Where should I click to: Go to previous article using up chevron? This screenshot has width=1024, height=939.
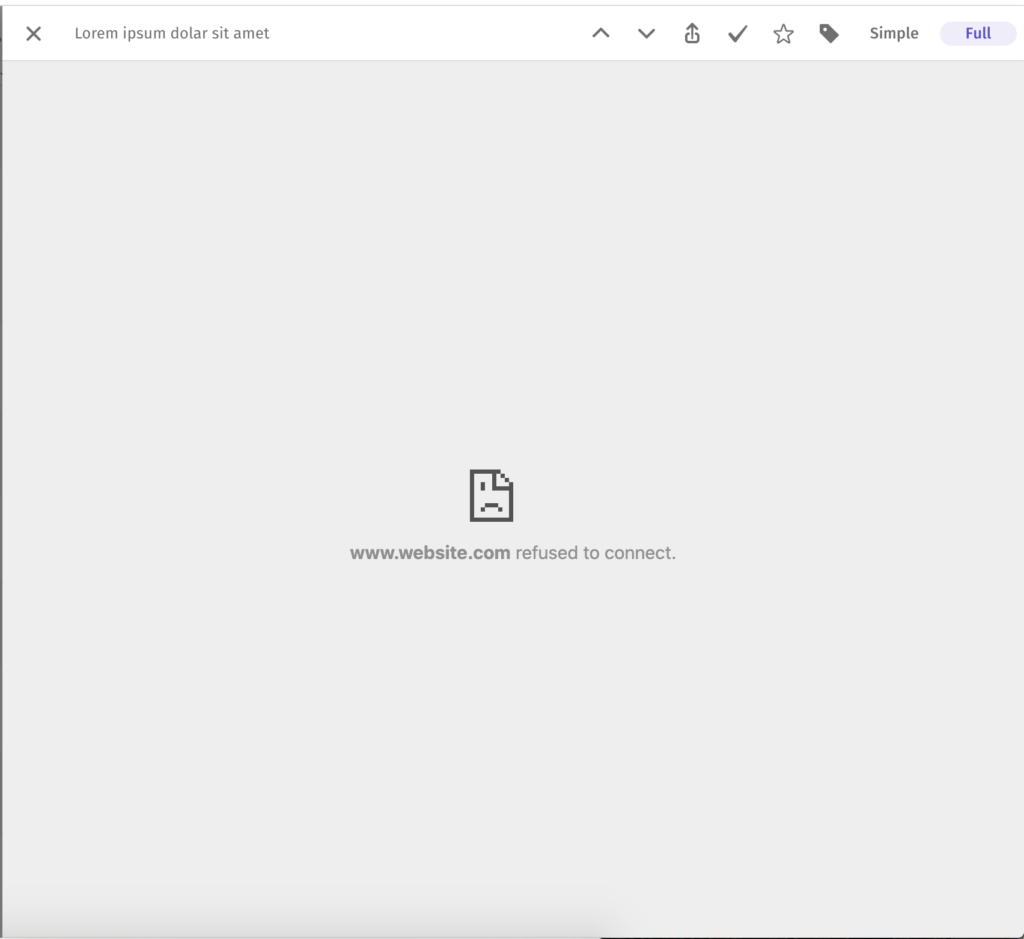pyautogui.click(x=601, y=33)
